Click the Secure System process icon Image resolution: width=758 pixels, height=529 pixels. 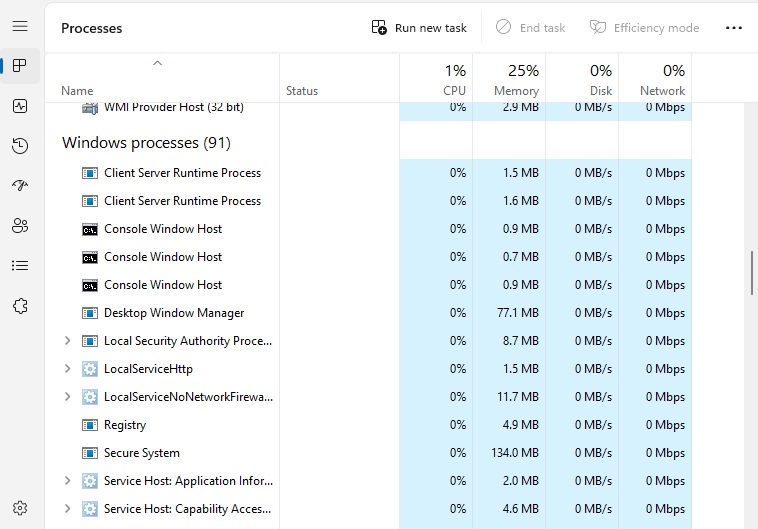[90, 453]
